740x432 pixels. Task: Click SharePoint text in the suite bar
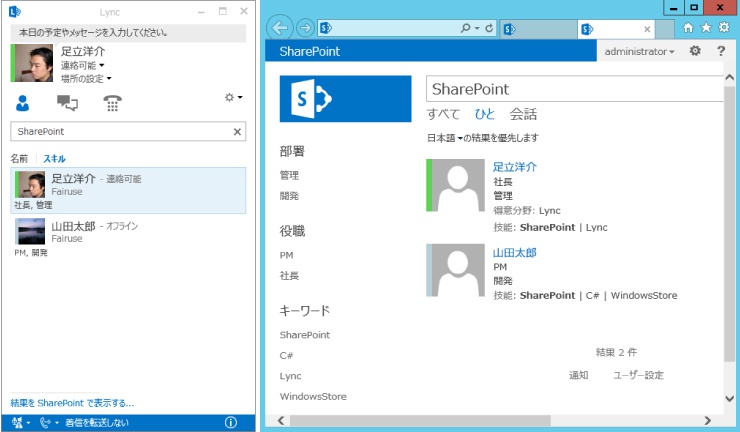310,51
